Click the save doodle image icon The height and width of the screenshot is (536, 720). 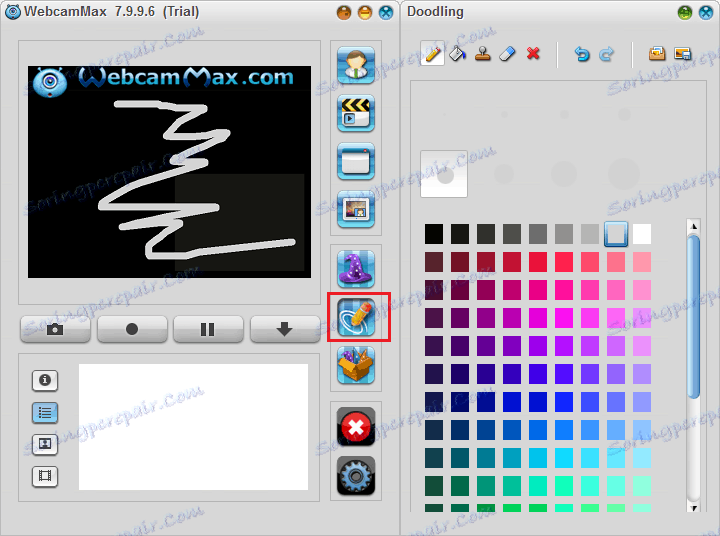click(682, 54)
